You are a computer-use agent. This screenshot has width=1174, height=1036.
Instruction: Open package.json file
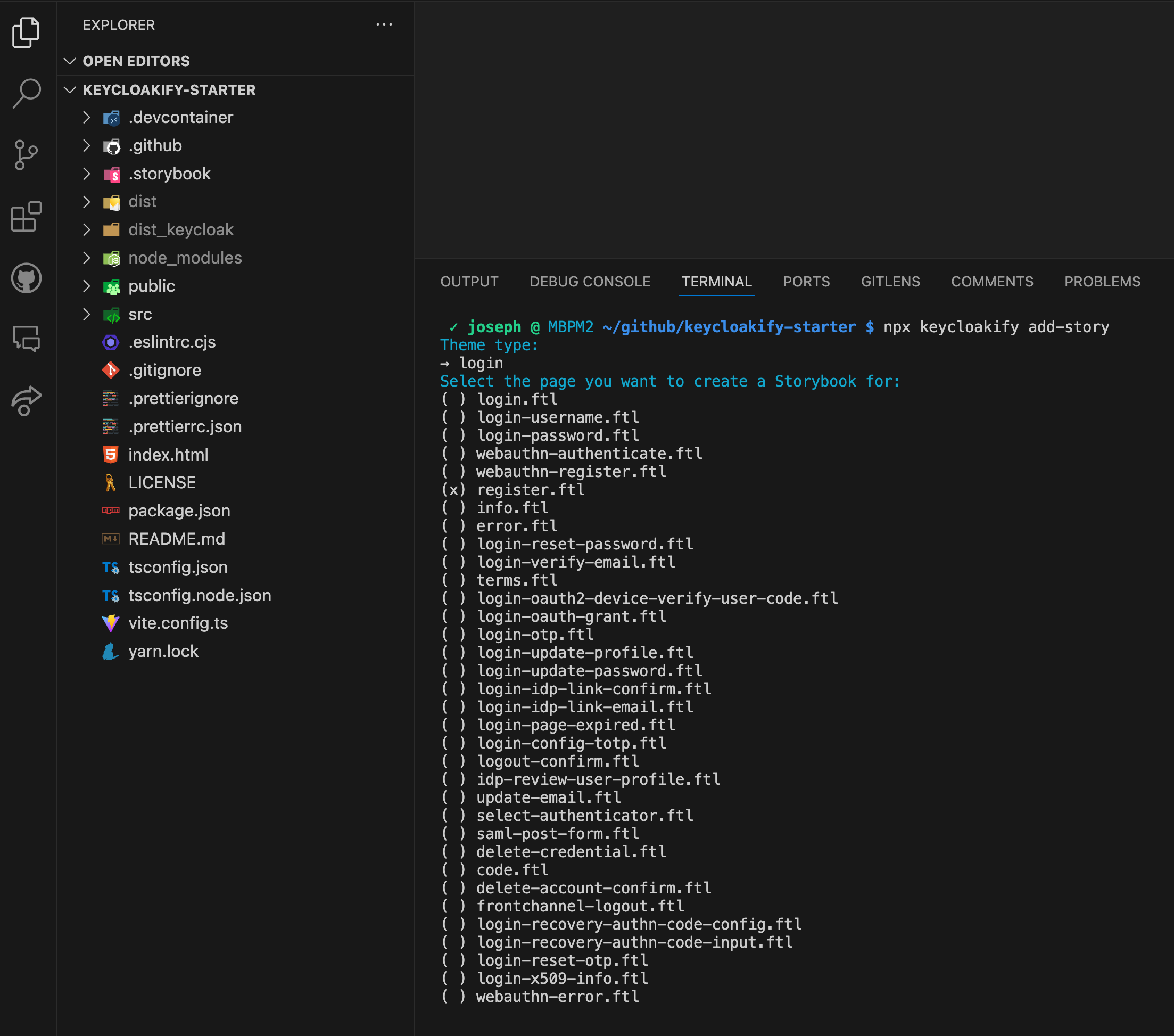[x=179, y=511]
